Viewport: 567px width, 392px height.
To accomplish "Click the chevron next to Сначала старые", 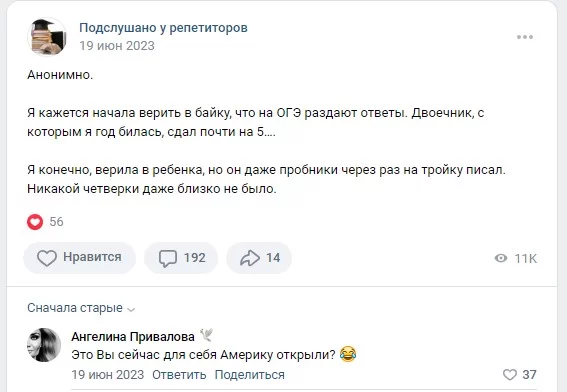I will coord(131,310).
